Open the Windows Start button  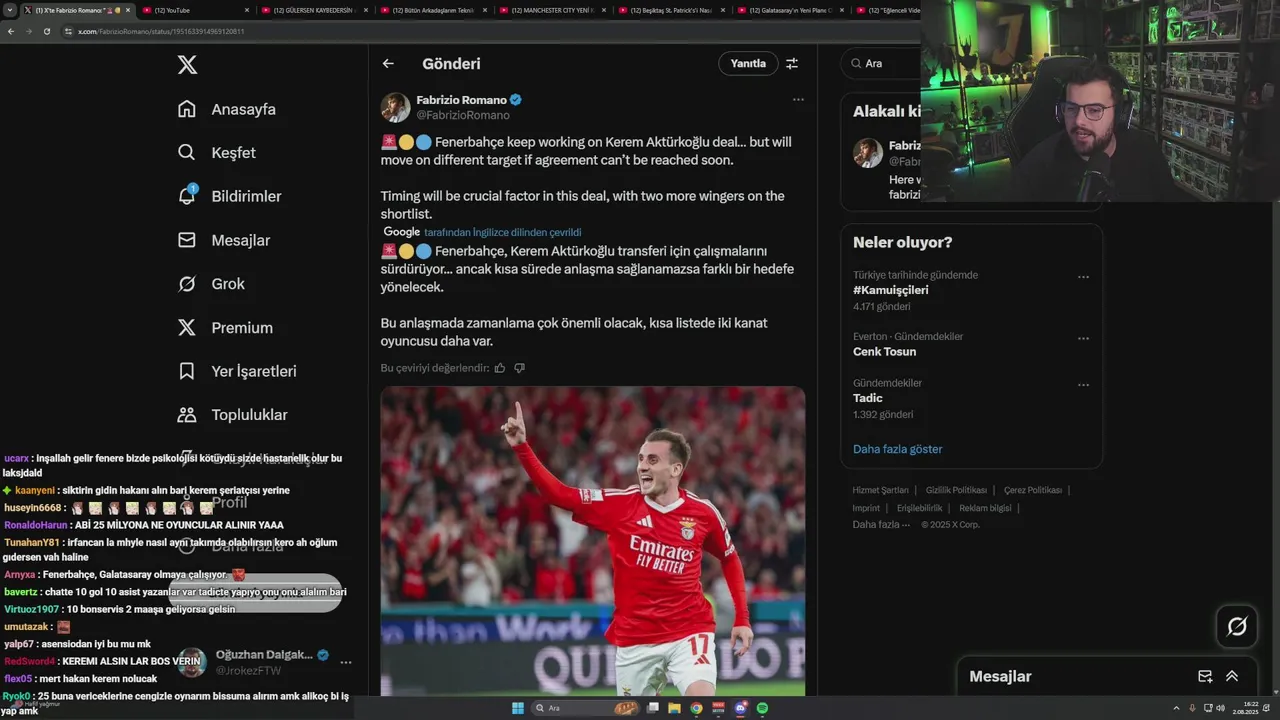coord(518,708)
